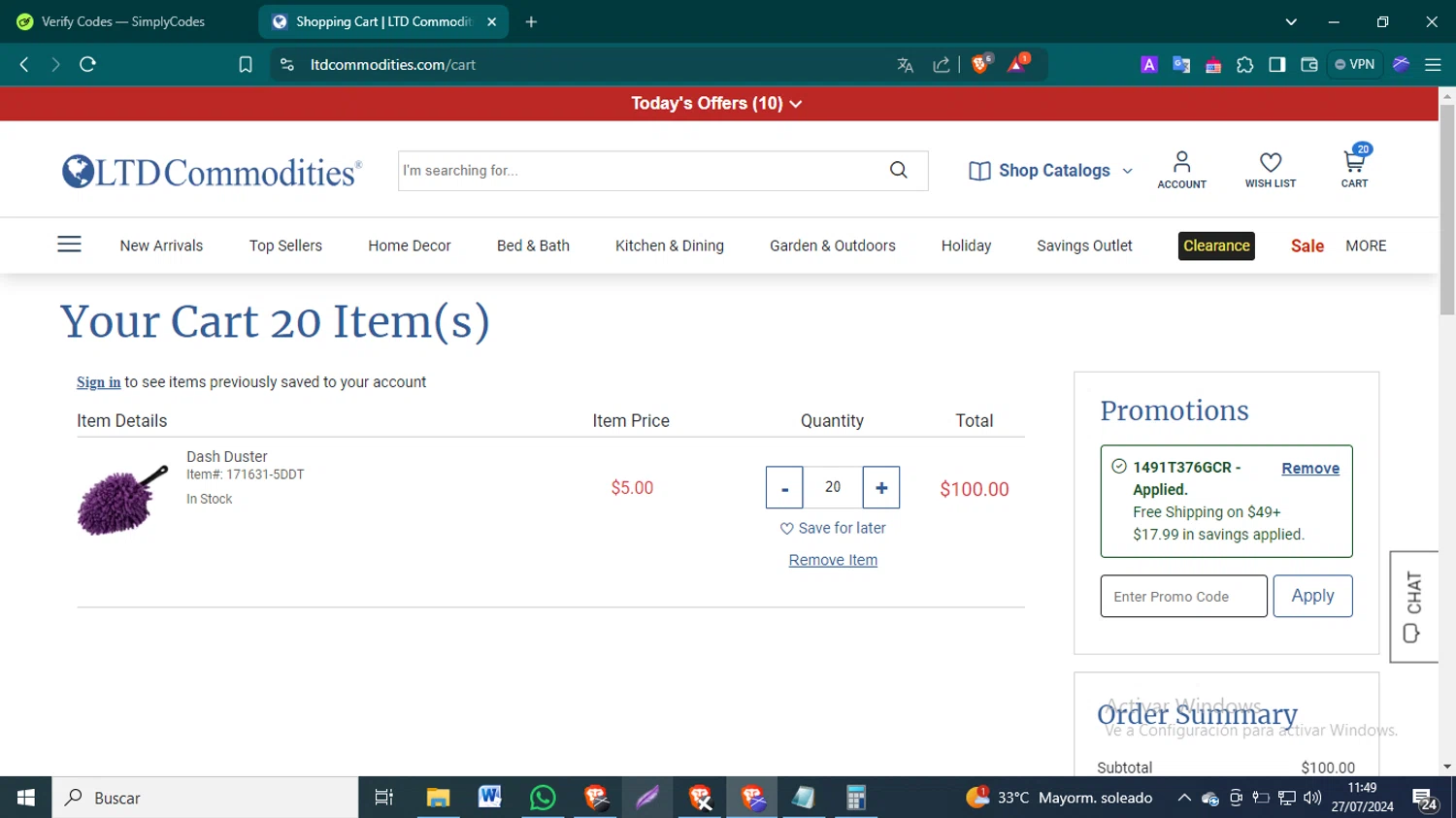
Task: Click Remove Item link
Action: coord(833,560)
